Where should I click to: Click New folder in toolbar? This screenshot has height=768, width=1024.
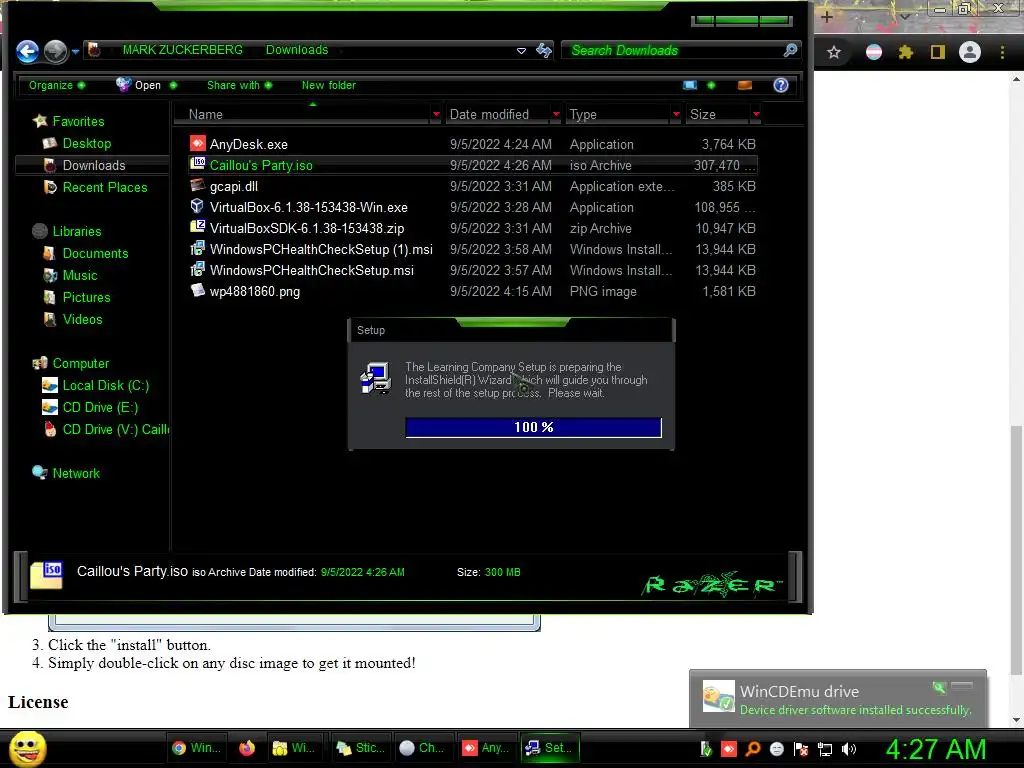coord(328,85)
